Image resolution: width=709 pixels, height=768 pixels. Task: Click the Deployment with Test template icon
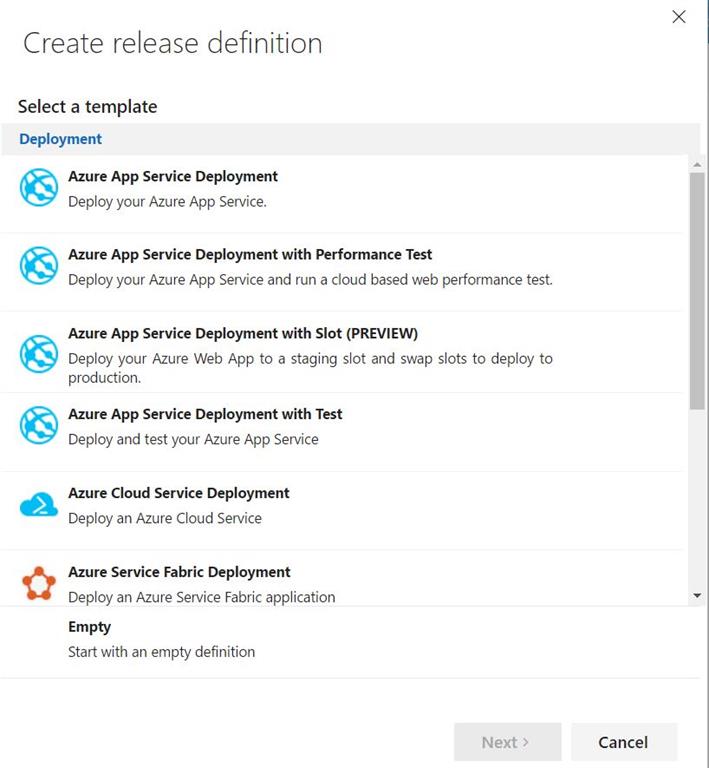[x=39, y=426]
